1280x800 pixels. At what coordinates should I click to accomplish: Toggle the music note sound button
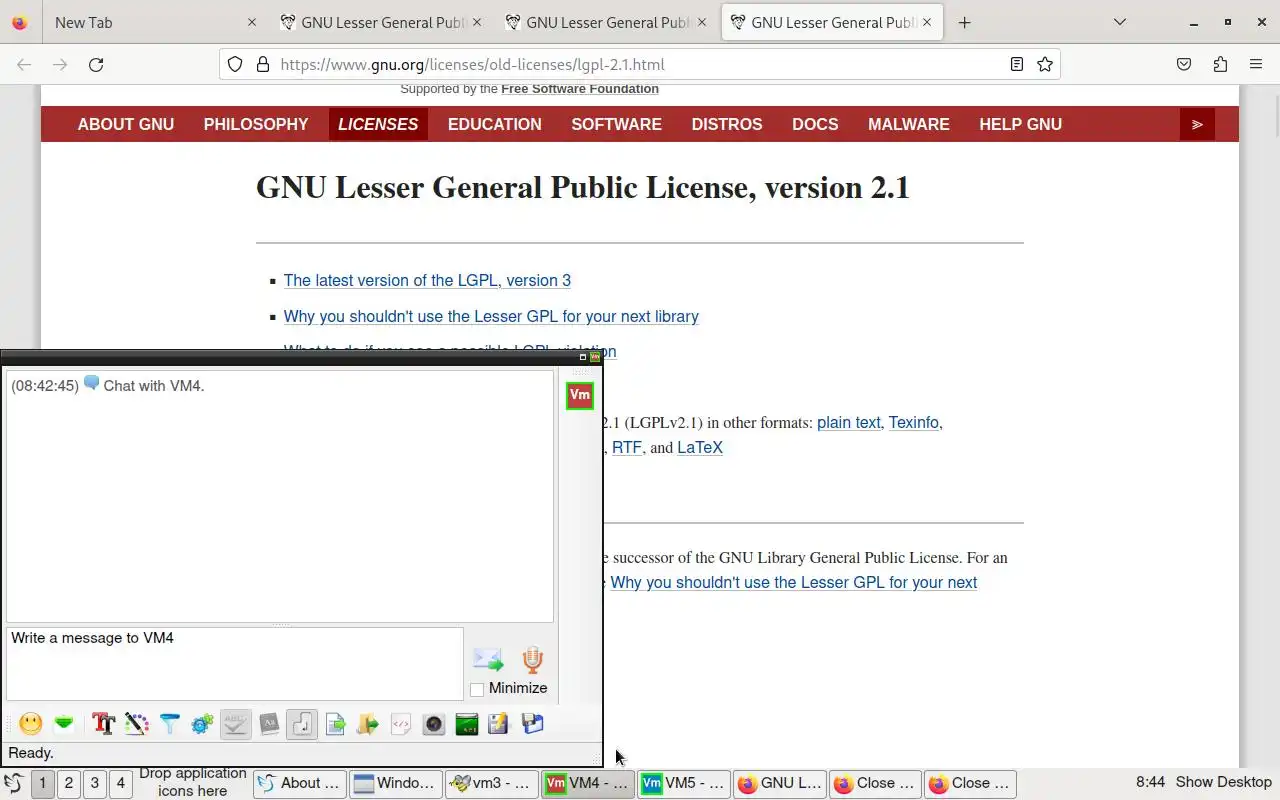point(301,724)
